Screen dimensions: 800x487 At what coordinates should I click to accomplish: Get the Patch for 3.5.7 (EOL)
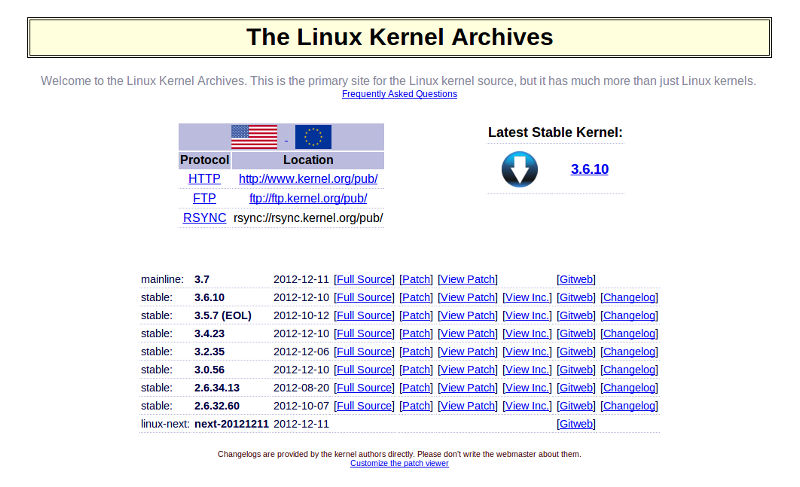[x=416, y=316]
